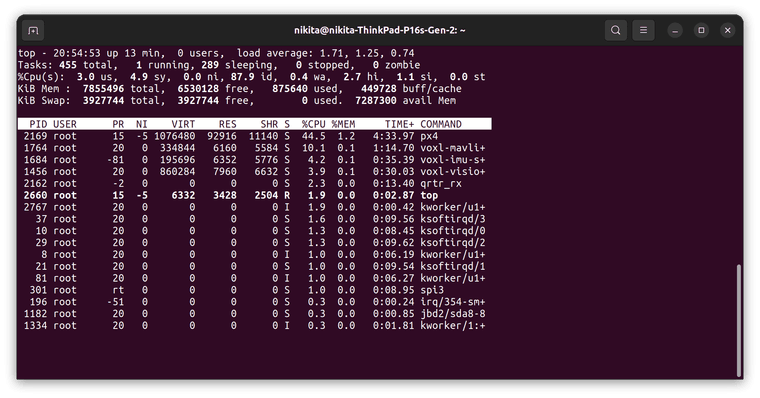Click the 1076480 VIRT value
The width and height of the screenshot is (760, 398).
click(x=174, y=136)
